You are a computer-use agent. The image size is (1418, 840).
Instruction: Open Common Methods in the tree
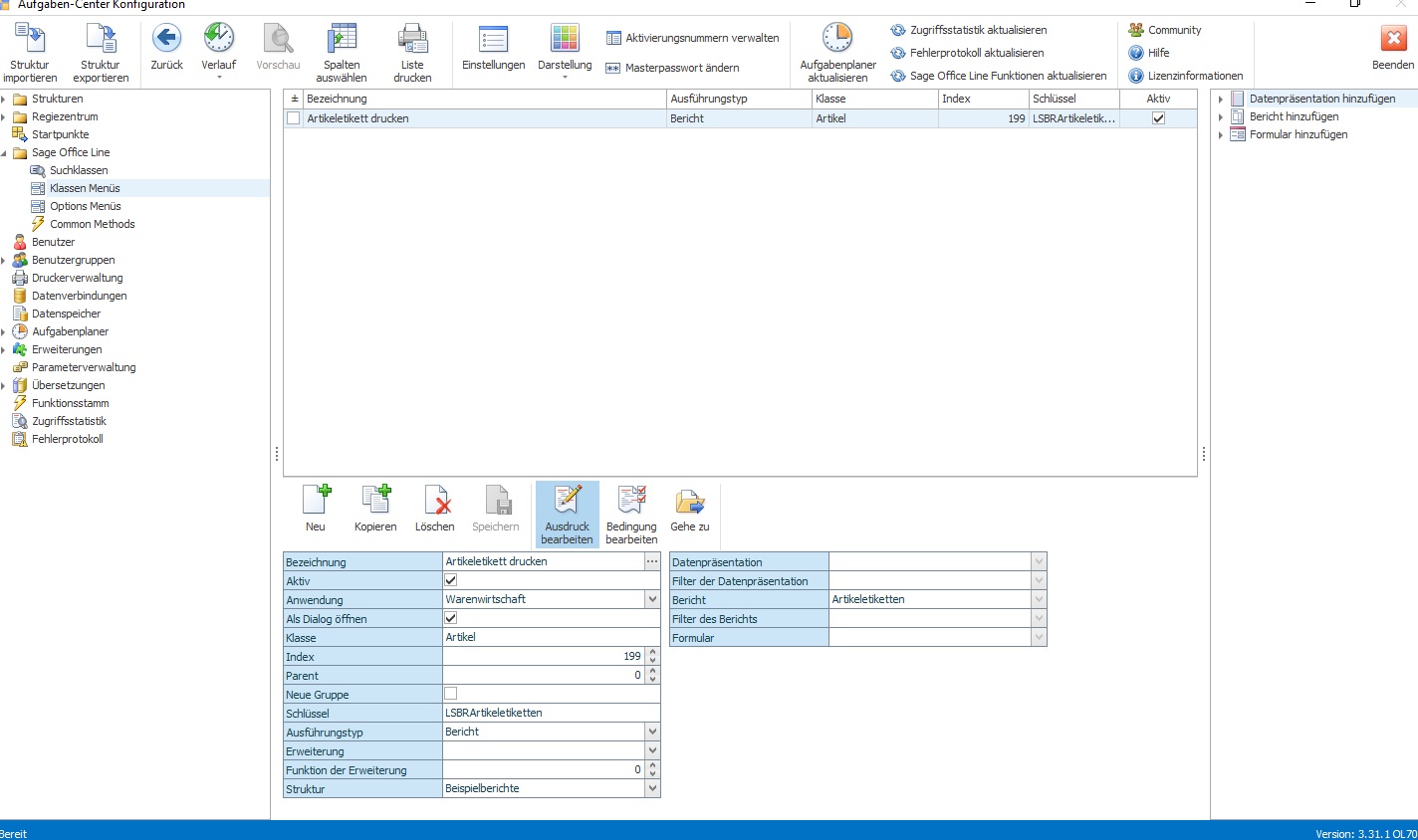click(93, 224)
